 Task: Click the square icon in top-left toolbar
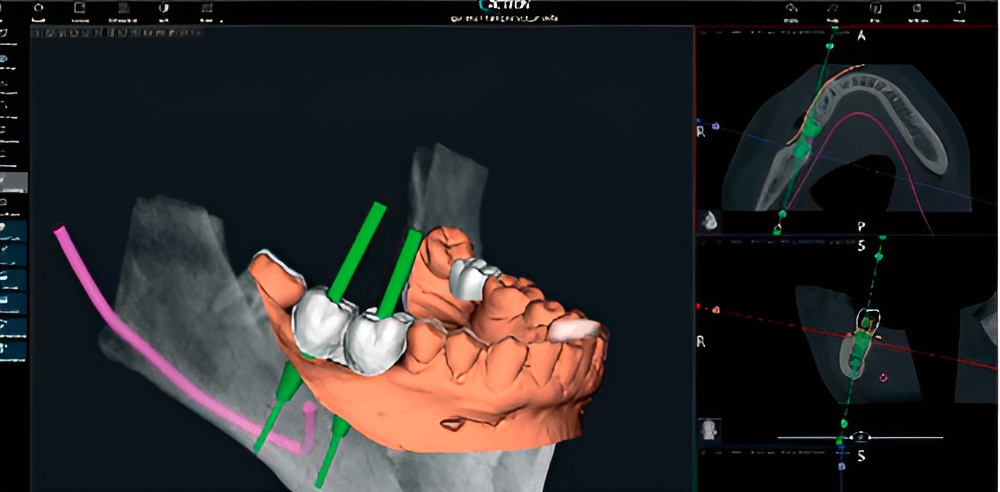(79, 7)
